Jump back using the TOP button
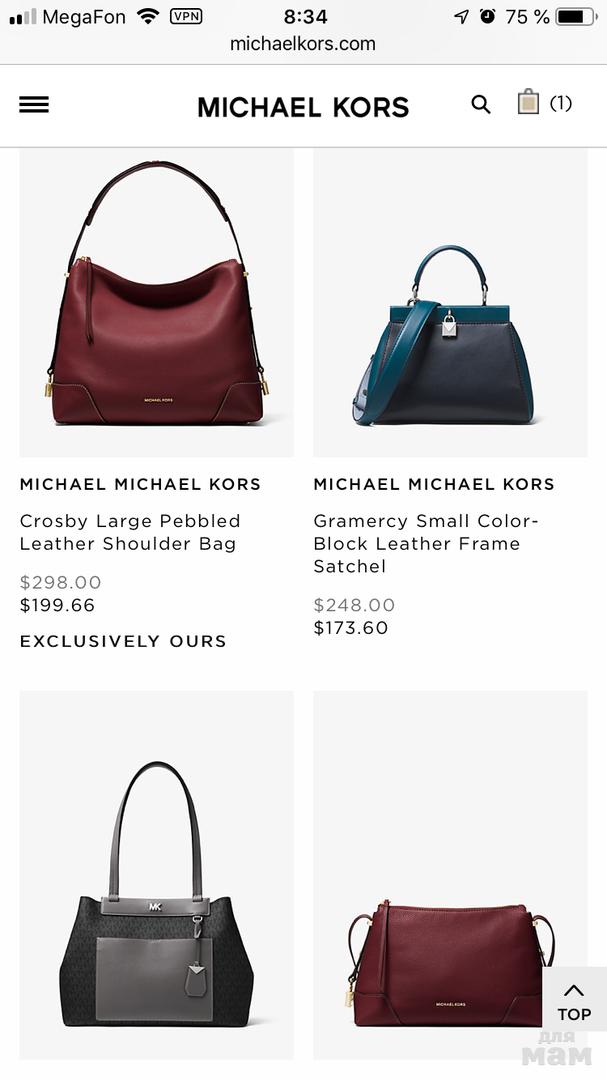 coord(575,1000)
